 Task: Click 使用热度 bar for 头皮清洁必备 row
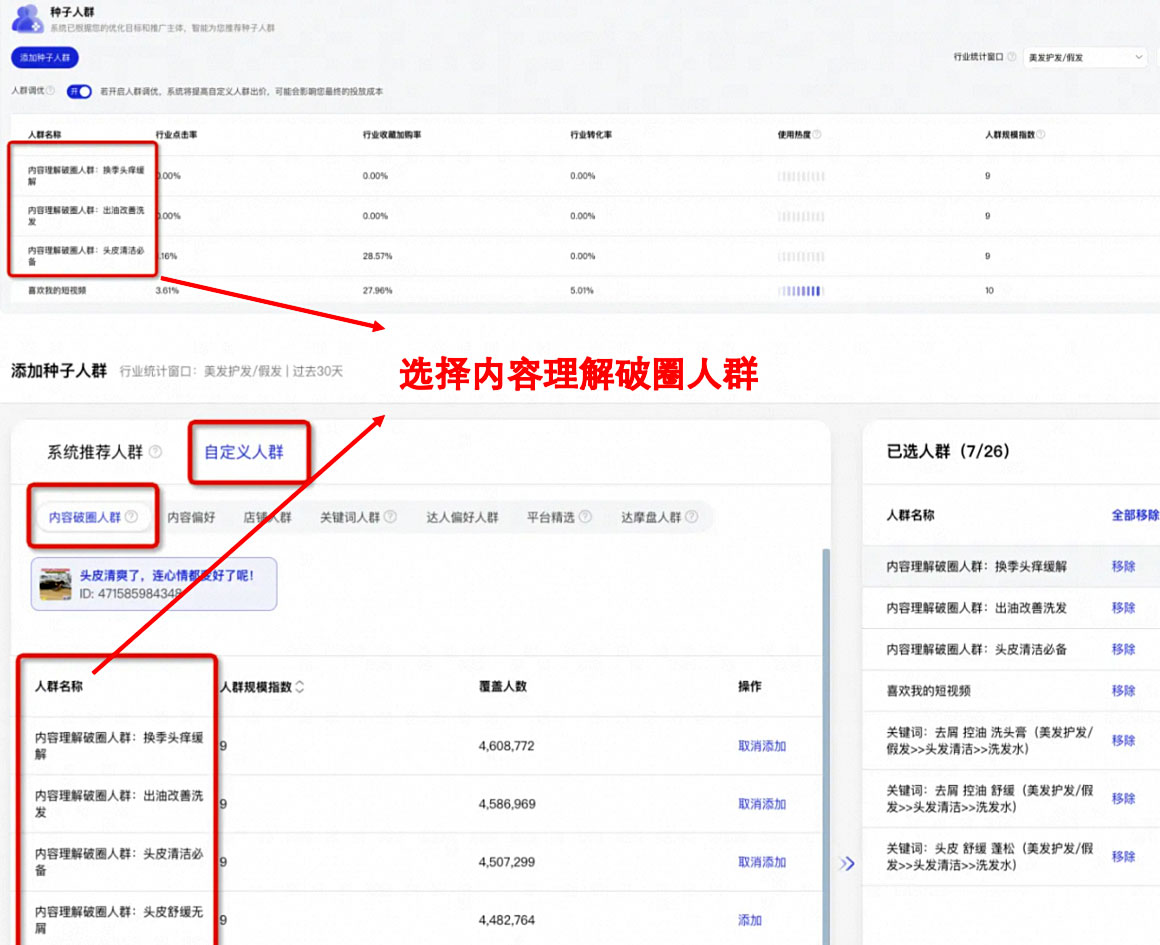800,256
